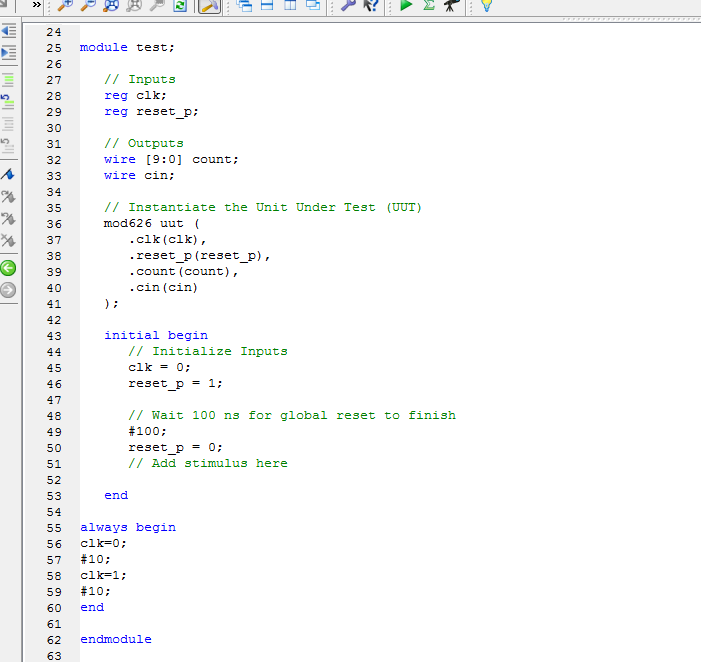The width and height of the screenshot is (701, 662).
Task: Open the Design Summary sigma icon
Action: pos(429,5)
